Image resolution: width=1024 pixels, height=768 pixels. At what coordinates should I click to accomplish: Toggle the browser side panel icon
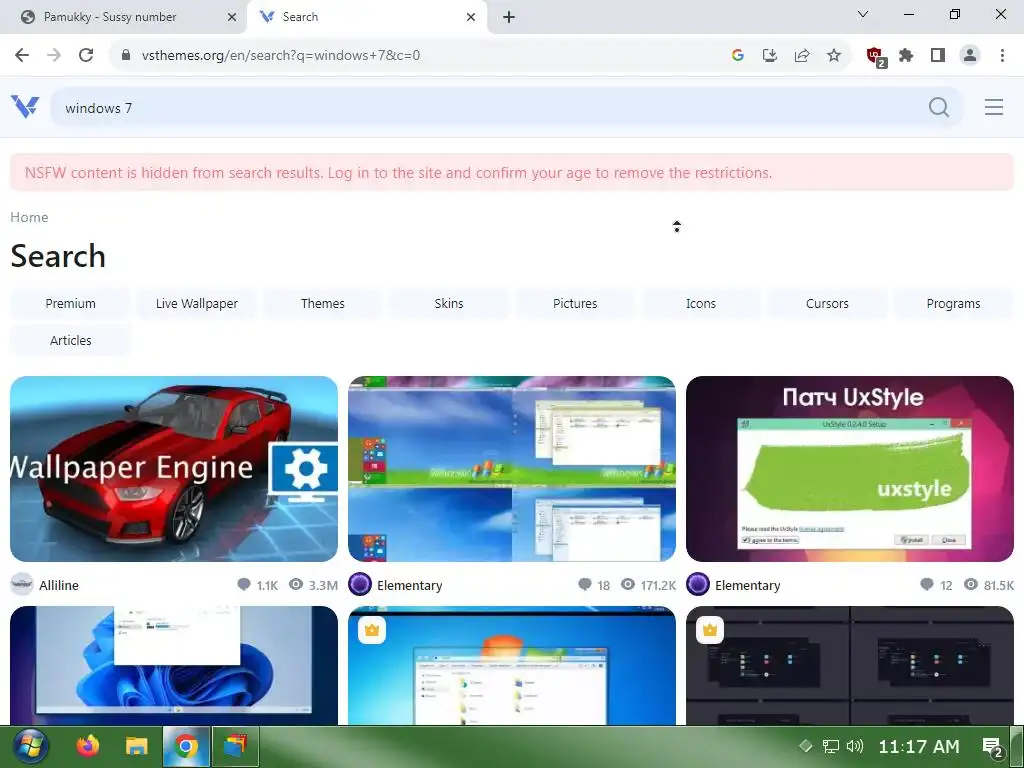pos(938,55)
